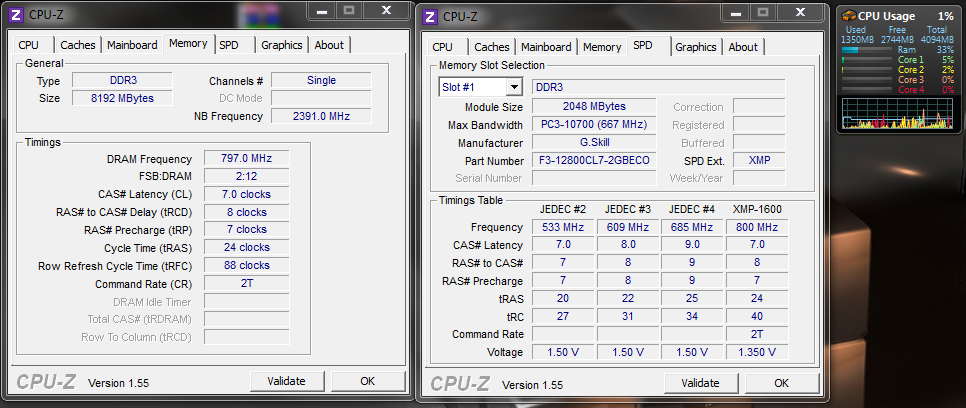
Task: Click JEDEC #3 CAS# Latency cell 8.0
Action: point(628,245)
